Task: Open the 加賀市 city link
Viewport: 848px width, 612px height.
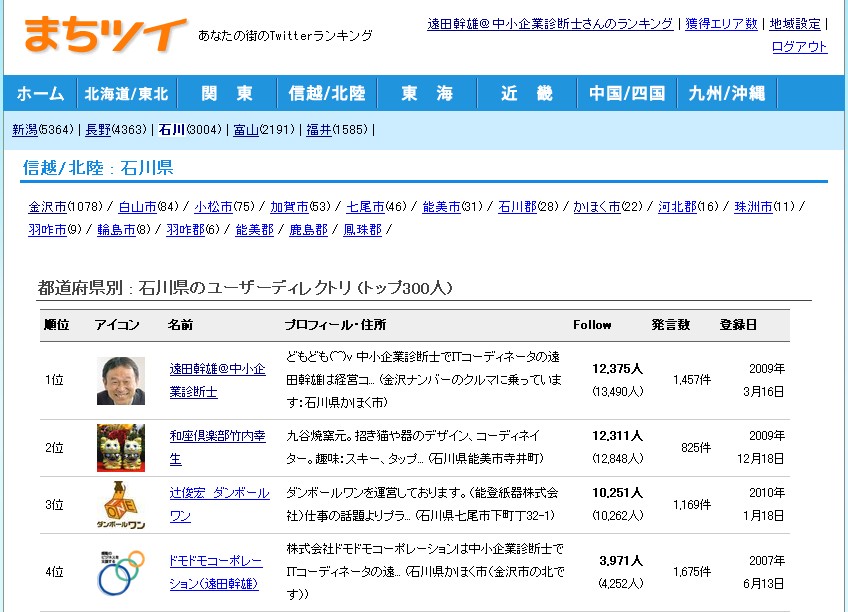Action: pos(289,207)
